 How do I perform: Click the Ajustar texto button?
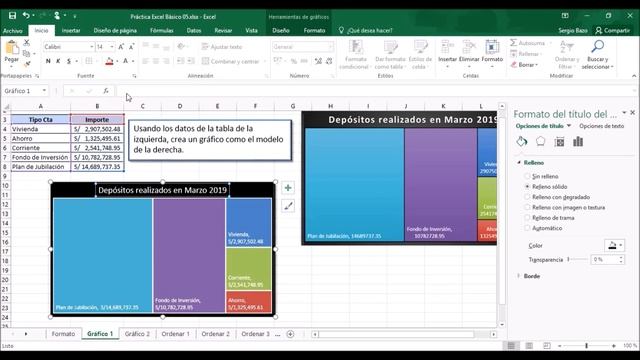click(222, 47)
